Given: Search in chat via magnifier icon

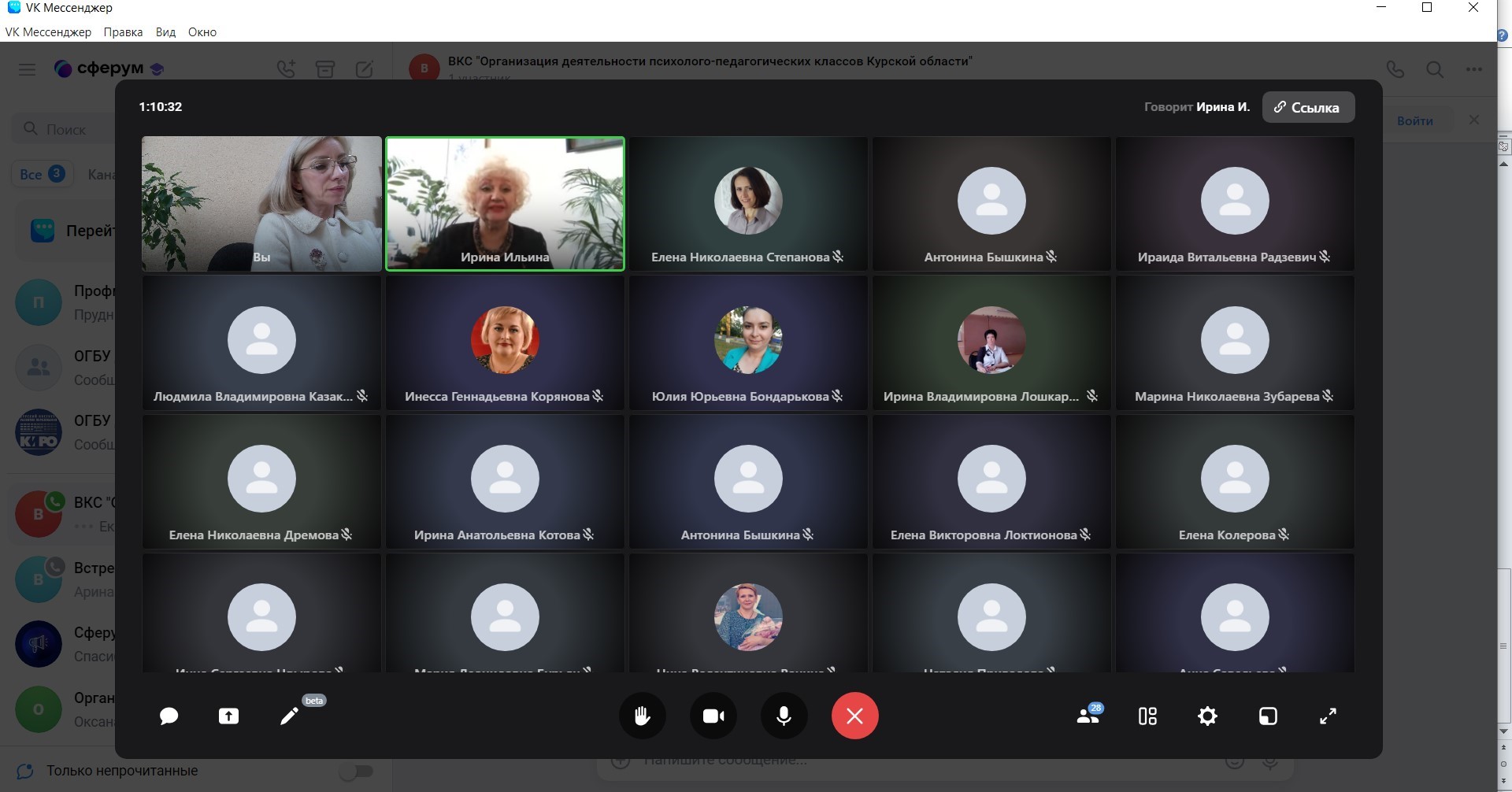Looking at the screenshot, I should pyautogui.click(x=1435, y=69).
